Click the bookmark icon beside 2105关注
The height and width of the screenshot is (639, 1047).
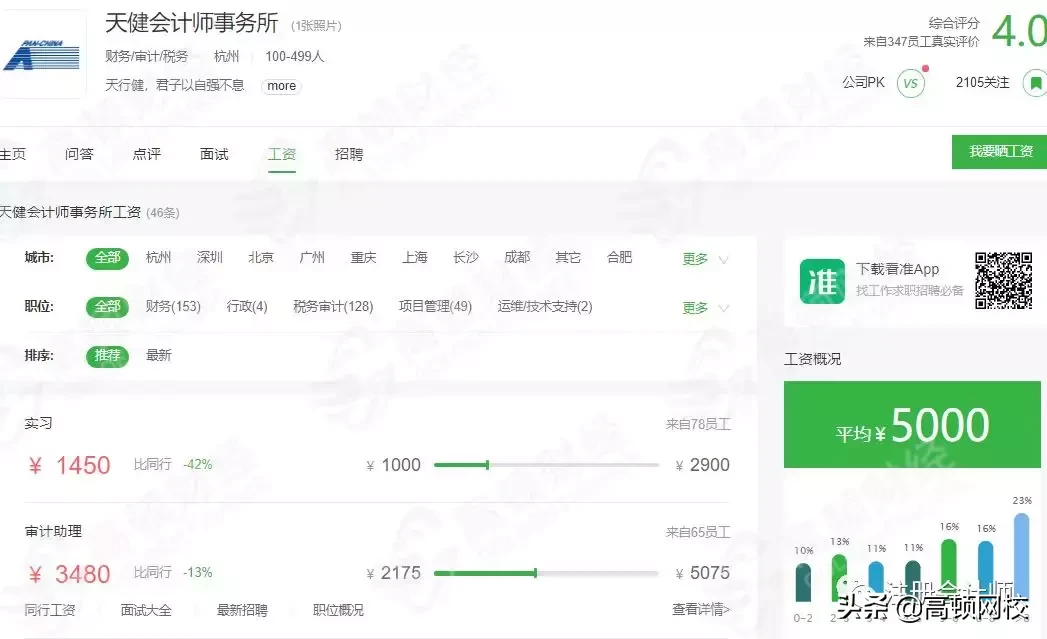point(1036,84)
